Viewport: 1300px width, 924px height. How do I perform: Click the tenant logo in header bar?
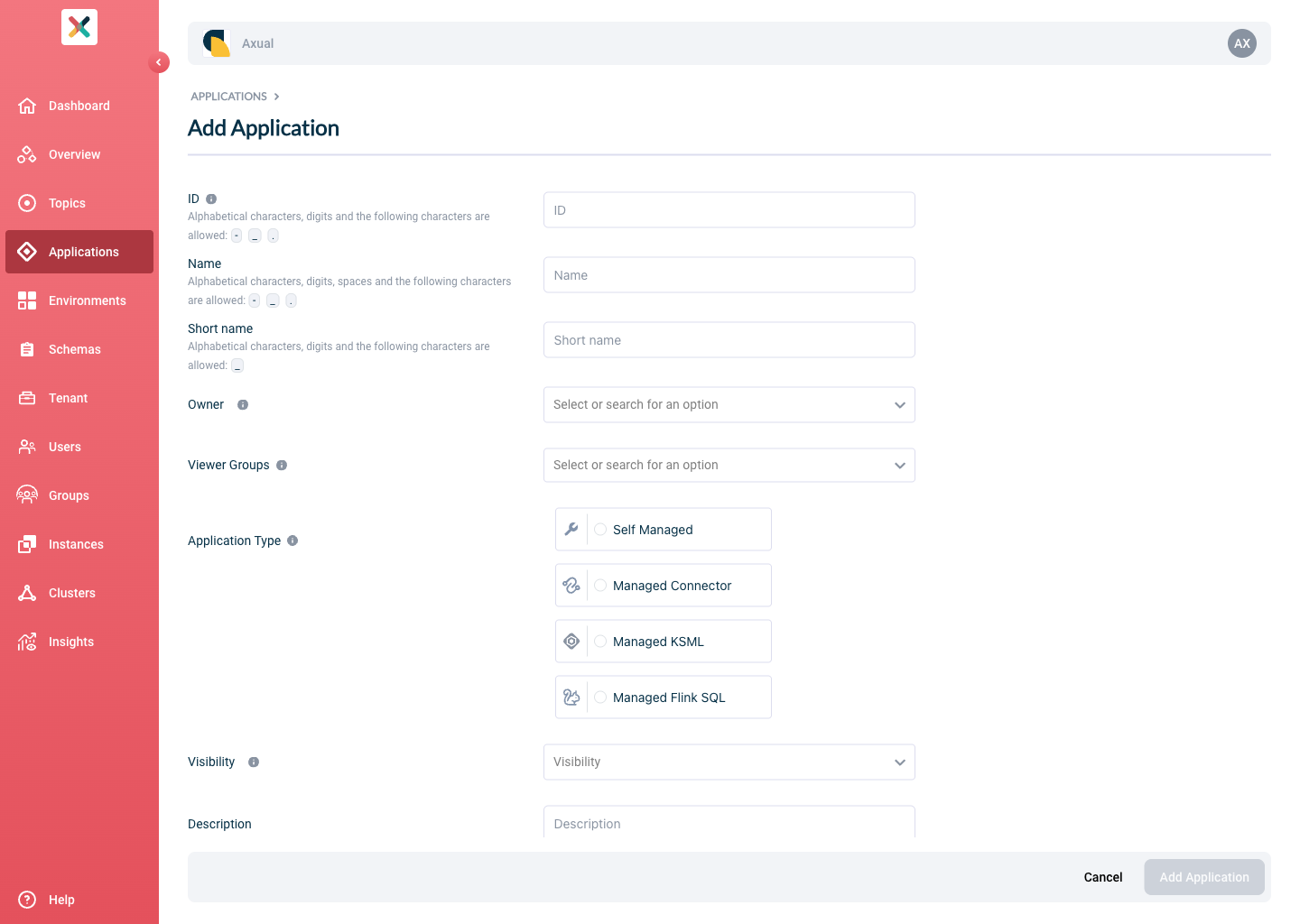(217, 43)
